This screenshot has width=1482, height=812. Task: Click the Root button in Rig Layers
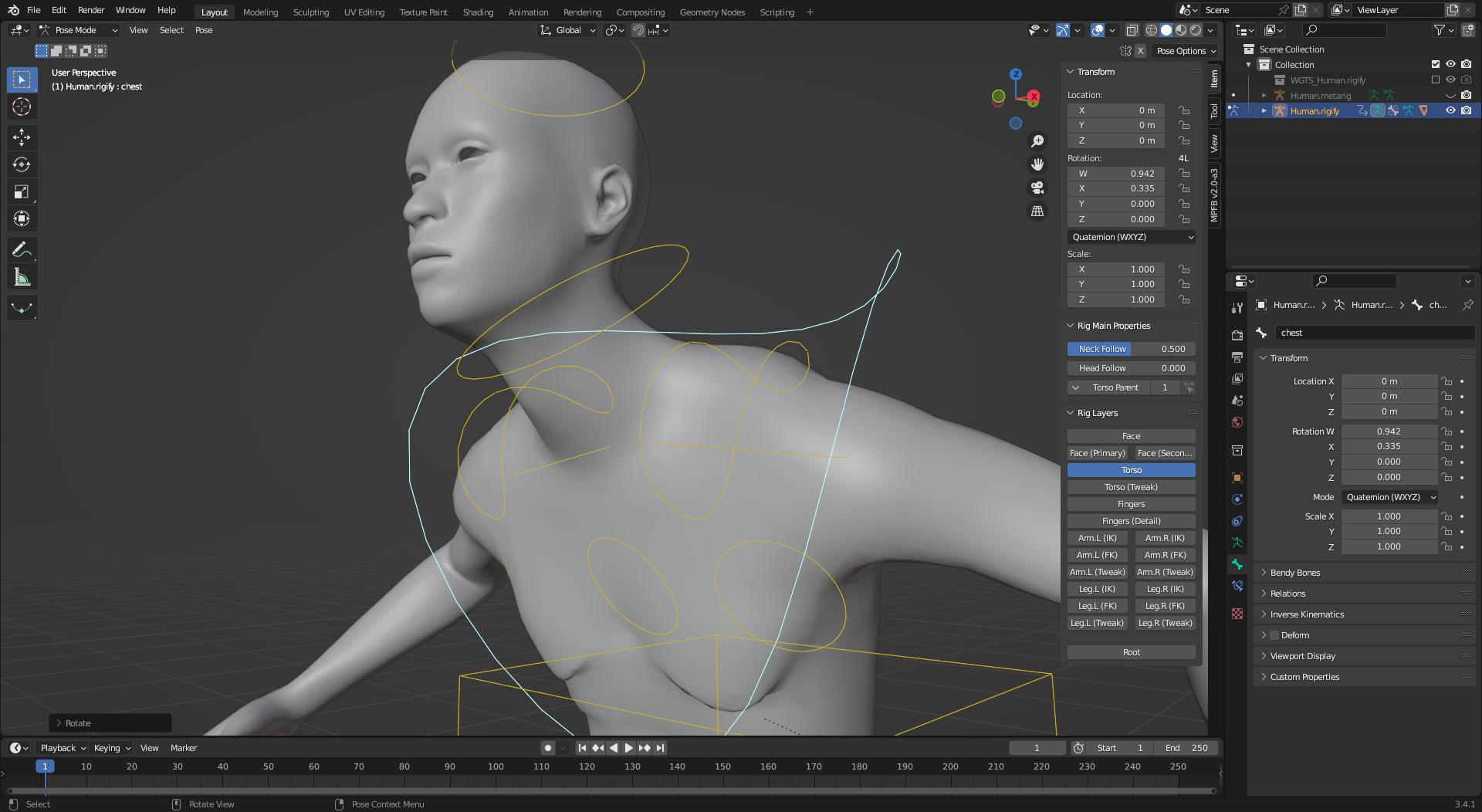(x=1131, y=652)
